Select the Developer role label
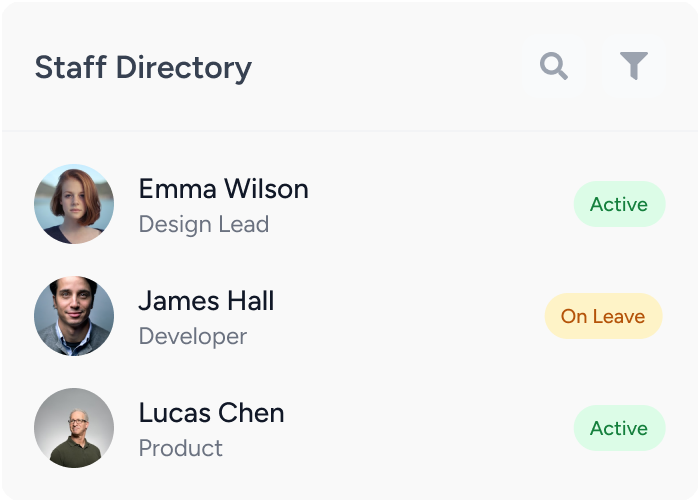The image size is (700, 502). click(192, 336)
